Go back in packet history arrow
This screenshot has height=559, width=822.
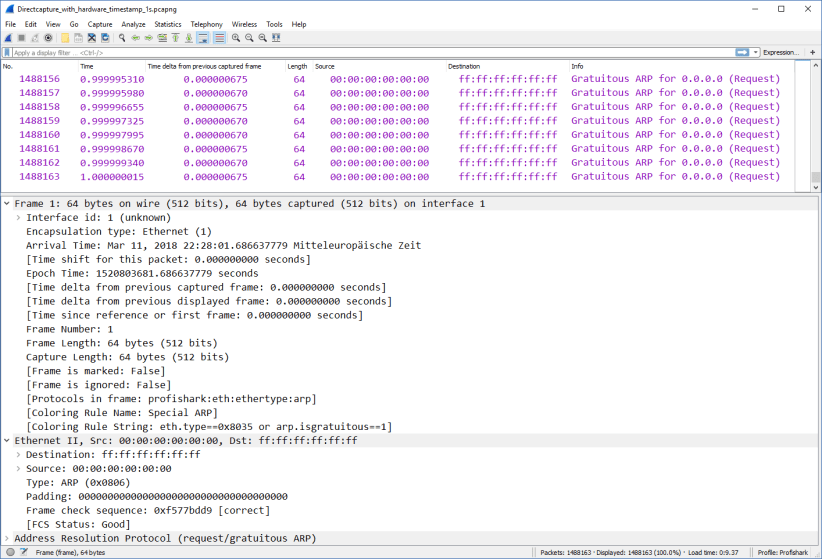[x=135, y=38]
